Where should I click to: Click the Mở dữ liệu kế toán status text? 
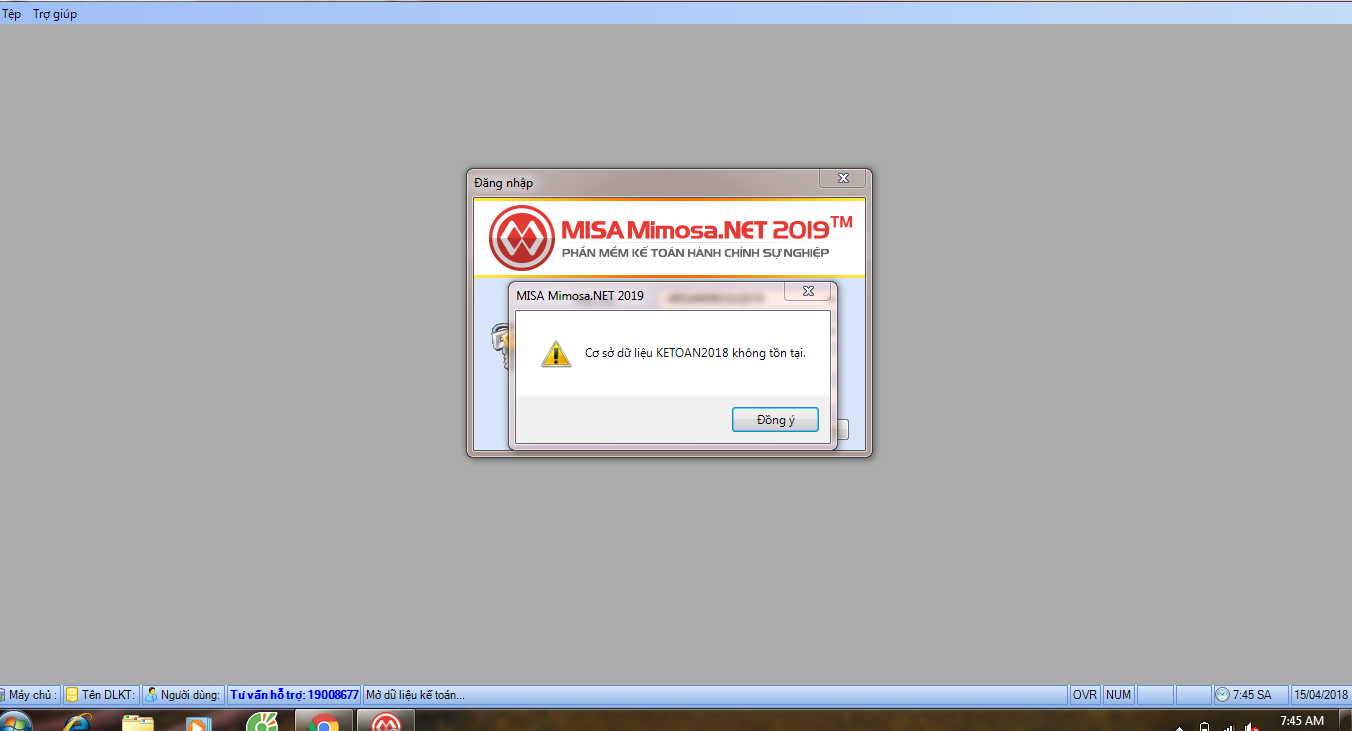(415, 694)
